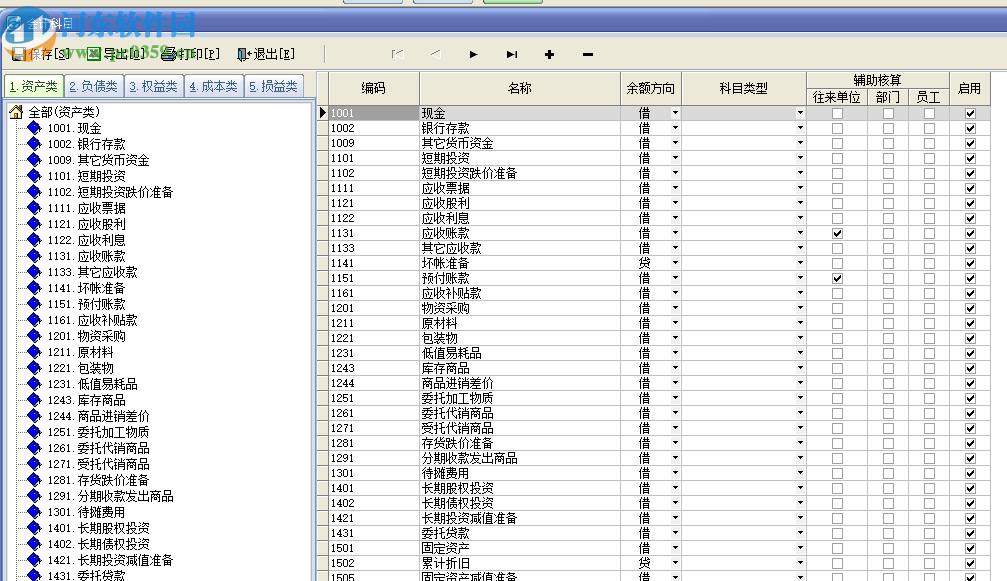This screenshot has height=581, width=1007.
Task: Click name cell 物资采购 in table
Action: (520, 308)
